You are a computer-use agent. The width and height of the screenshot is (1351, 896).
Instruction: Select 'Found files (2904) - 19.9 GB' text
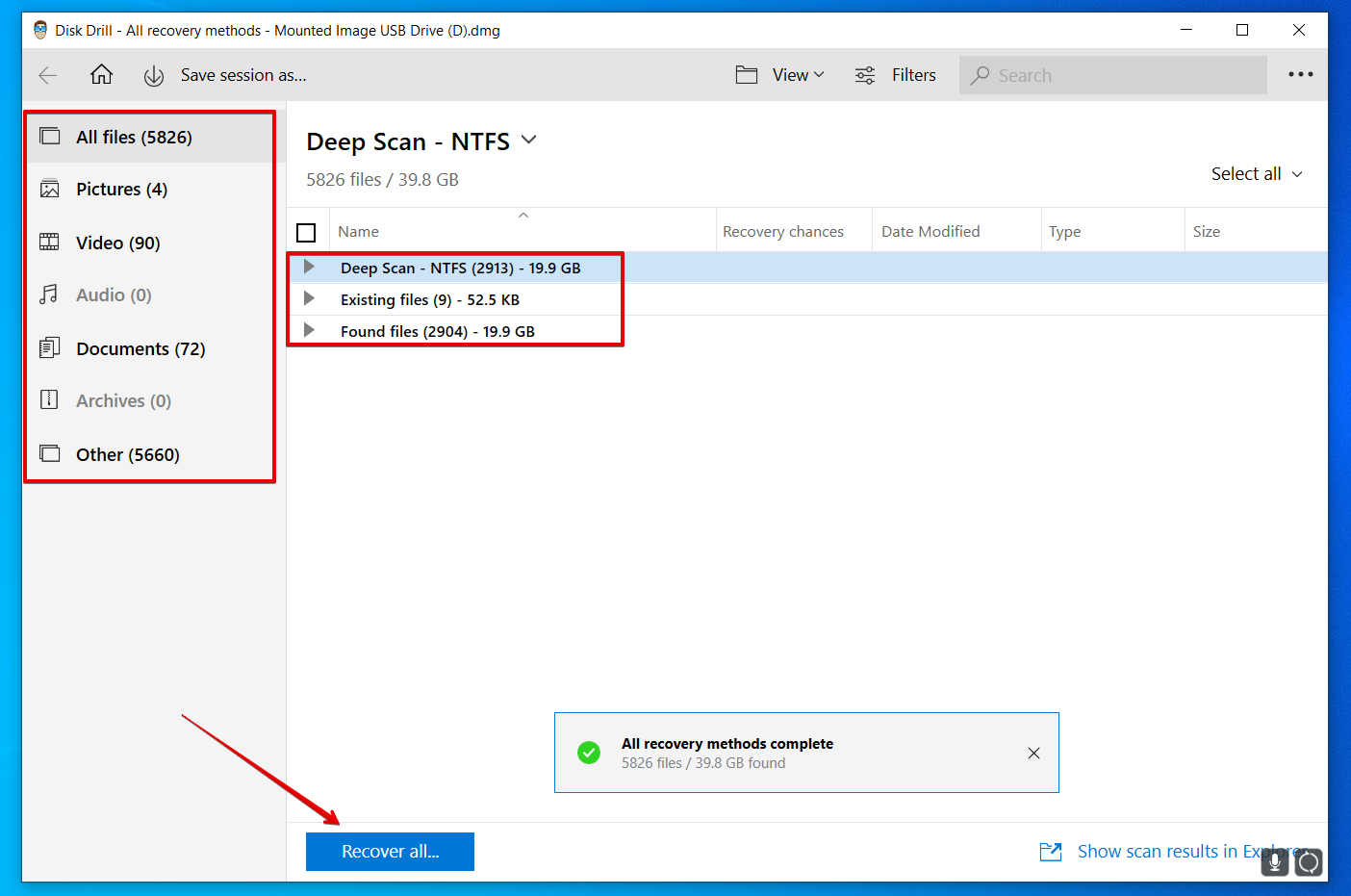click(x=438, y=332)
